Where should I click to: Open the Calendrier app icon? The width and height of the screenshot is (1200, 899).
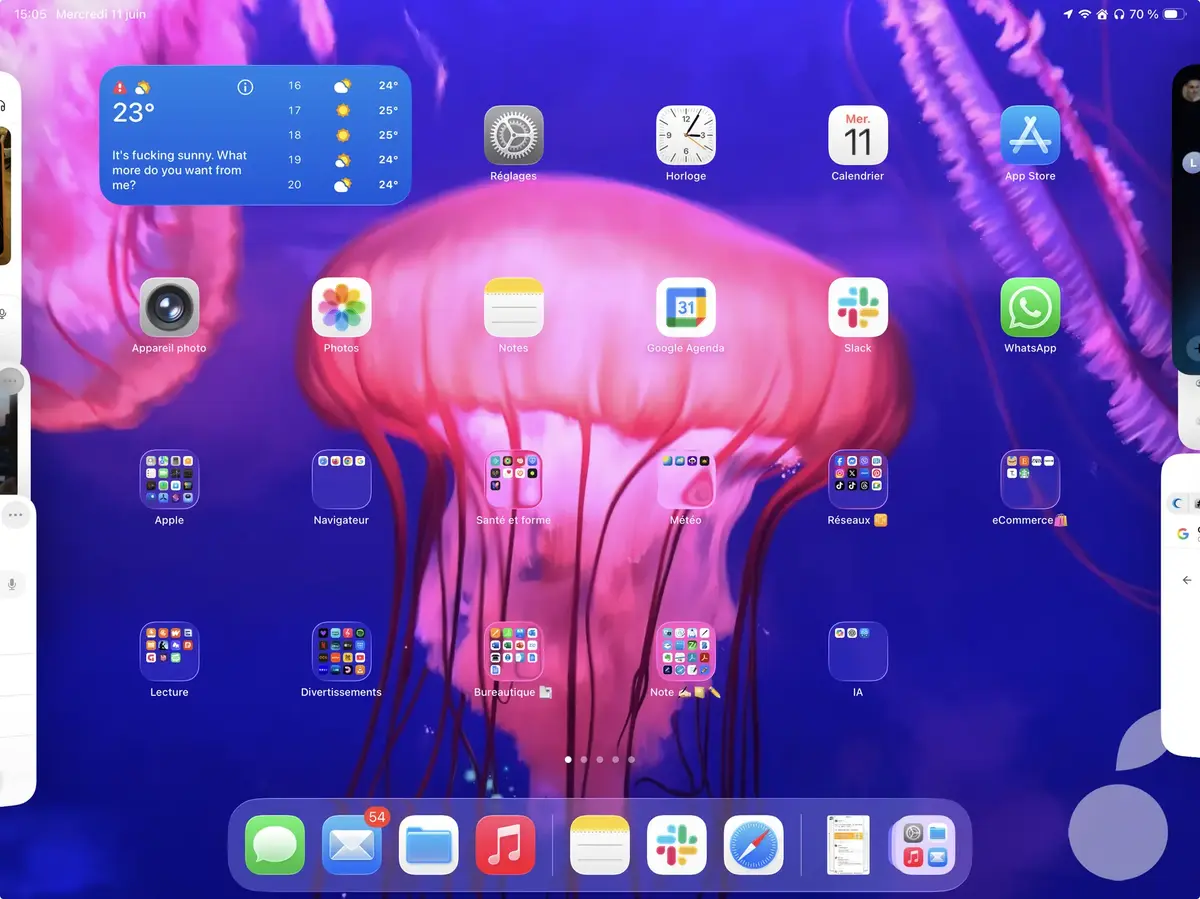[857, 135]
